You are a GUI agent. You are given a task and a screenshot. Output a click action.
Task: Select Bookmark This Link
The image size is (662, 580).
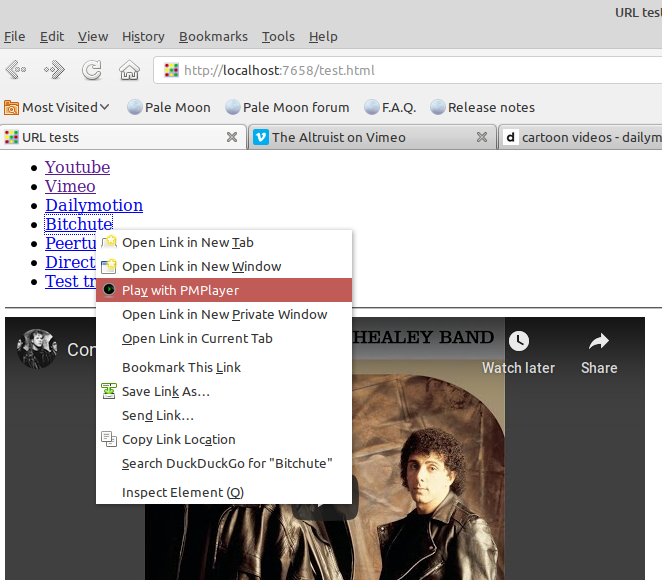coord(224,367)
